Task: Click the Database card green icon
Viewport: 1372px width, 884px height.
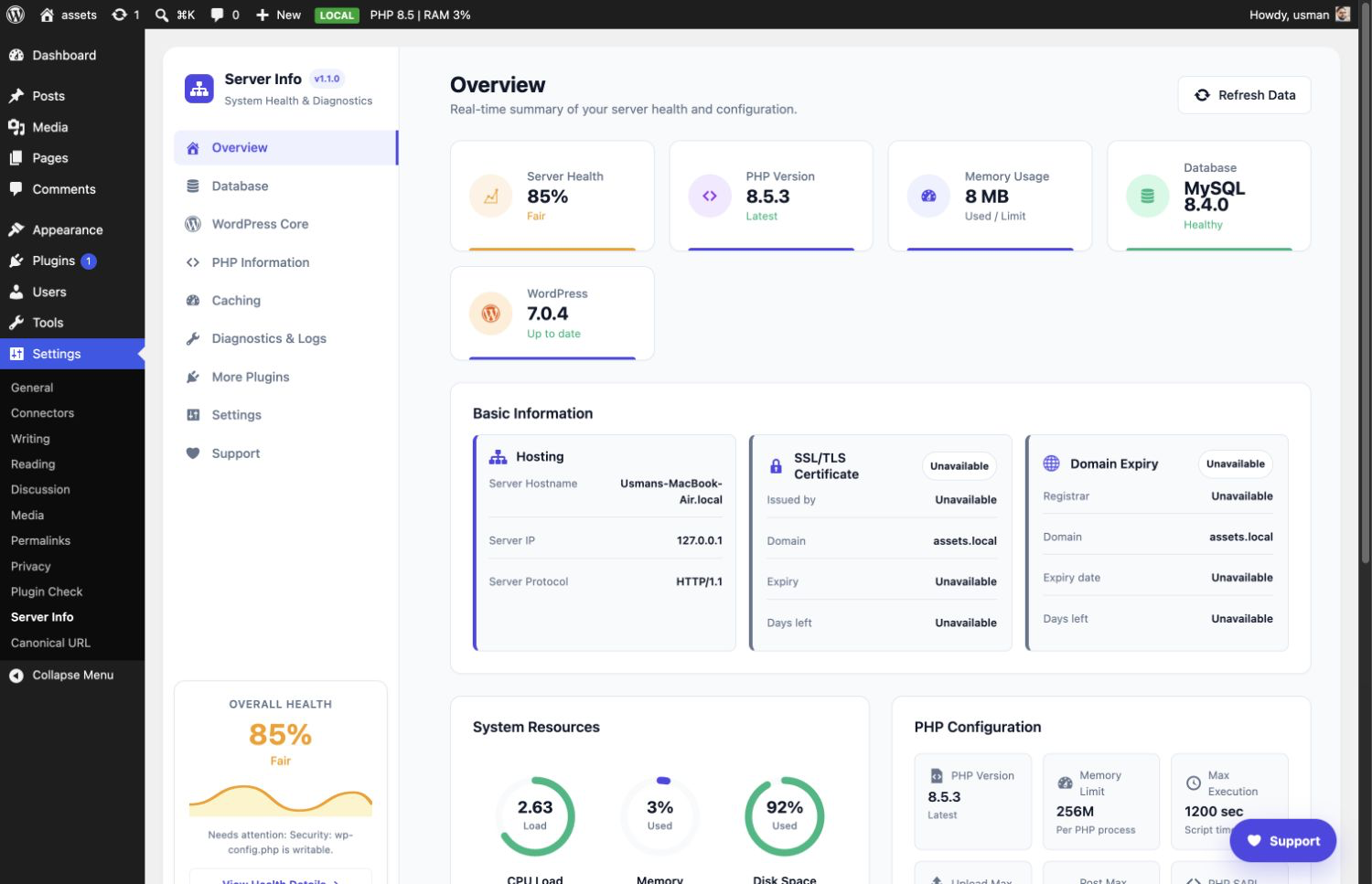Action: click(1148, 196)
